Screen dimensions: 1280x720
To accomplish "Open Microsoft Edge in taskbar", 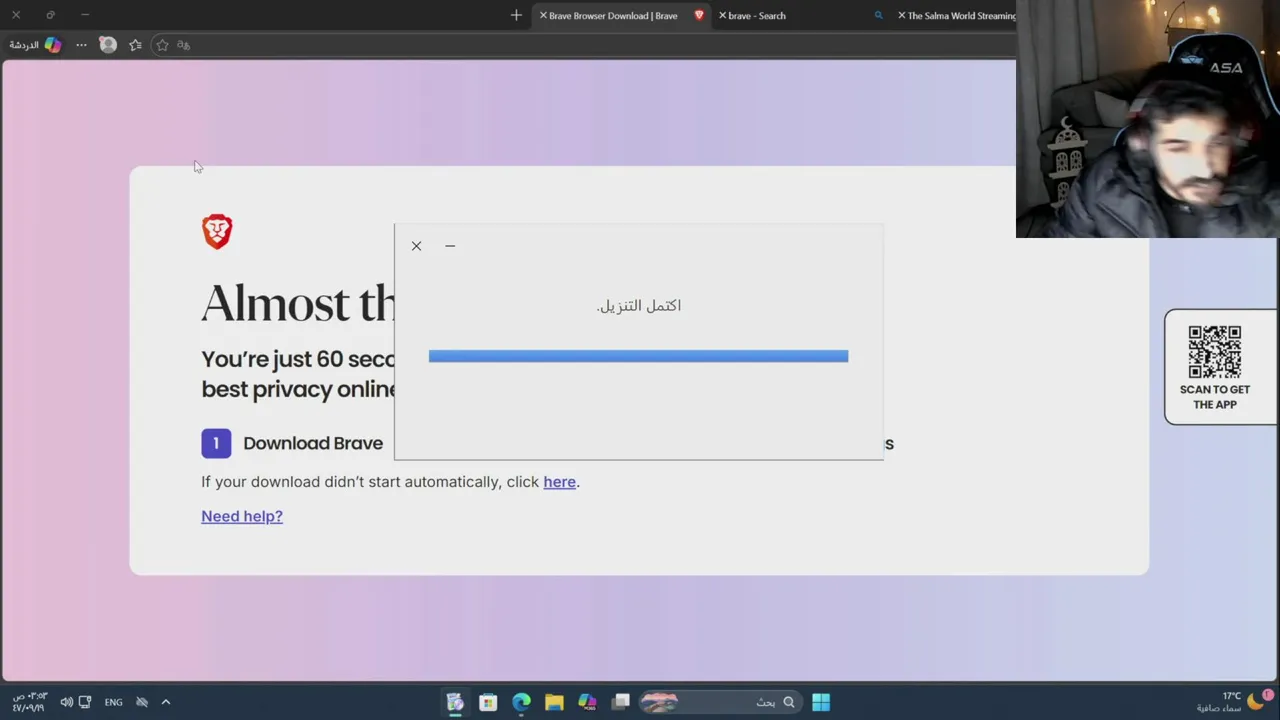I will (521, 702).
